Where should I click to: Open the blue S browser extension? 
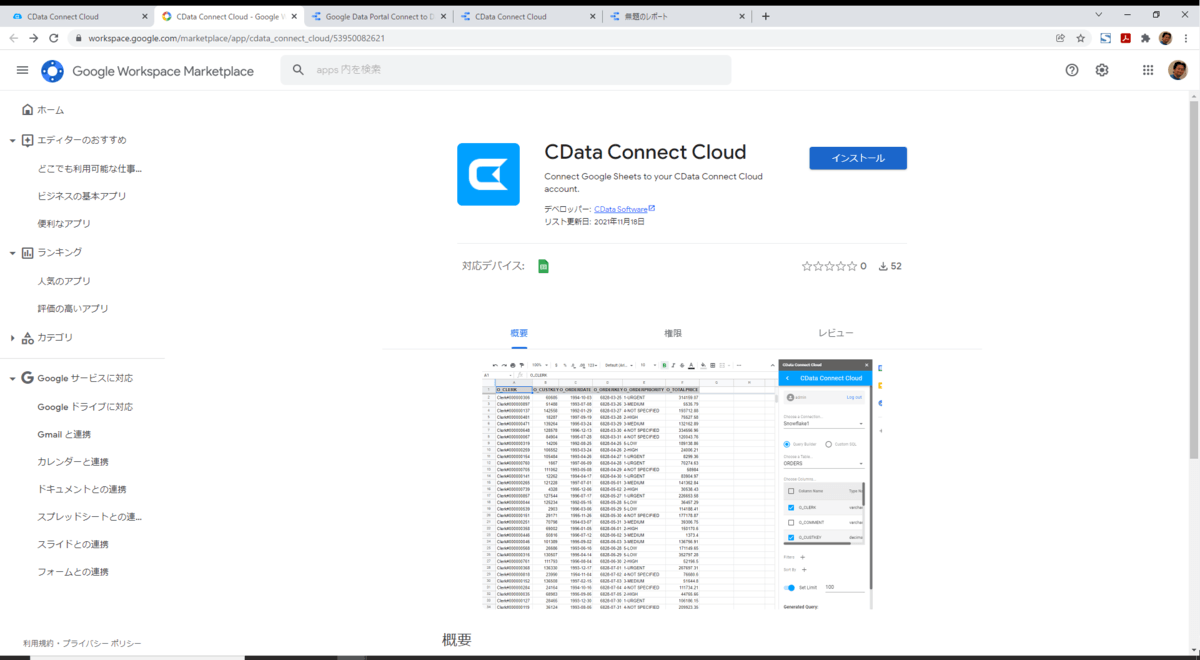point(1106,38)
